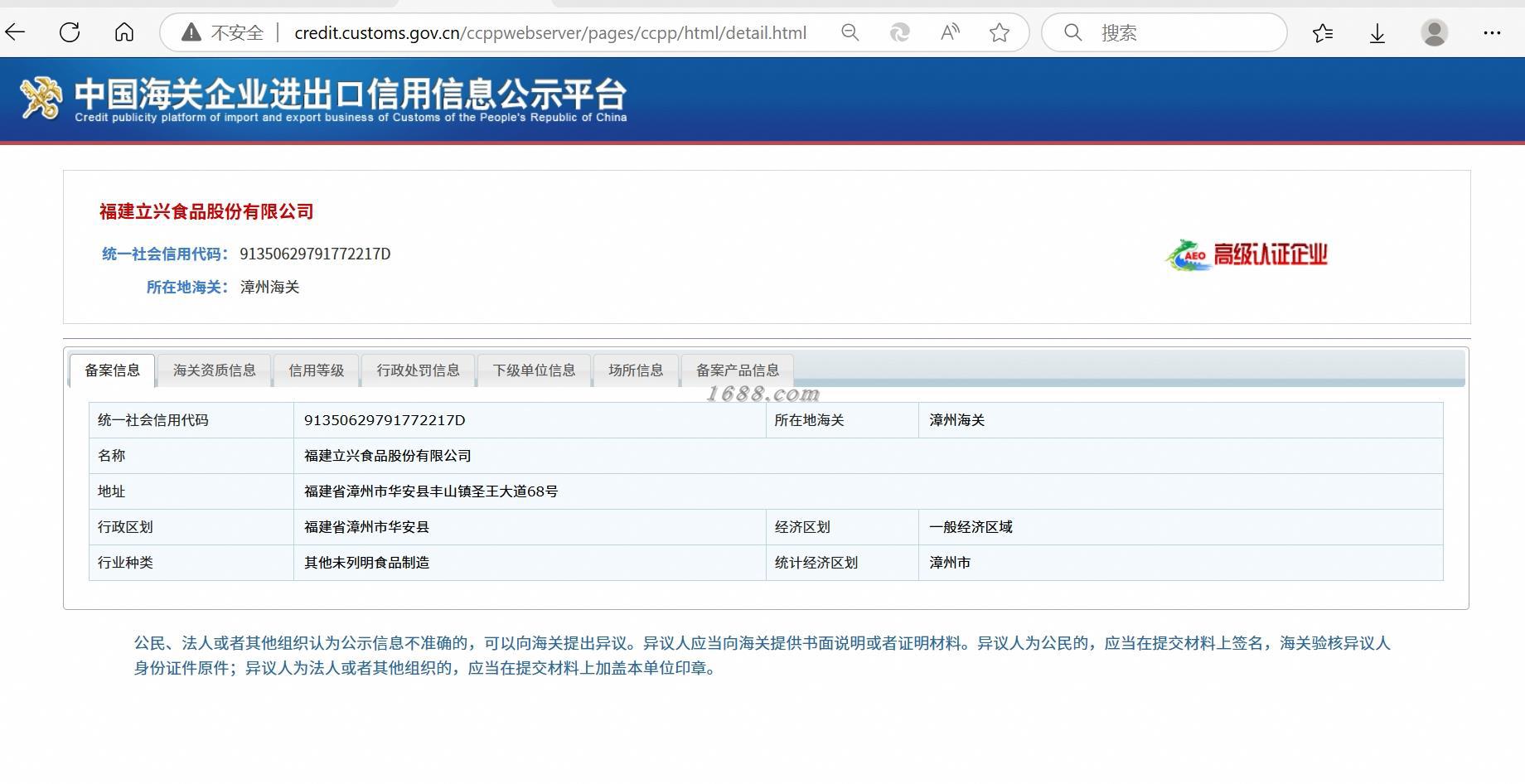Switch to 行政处罚信息 tab
The image size is (1525, 784).
click(418, 370)
